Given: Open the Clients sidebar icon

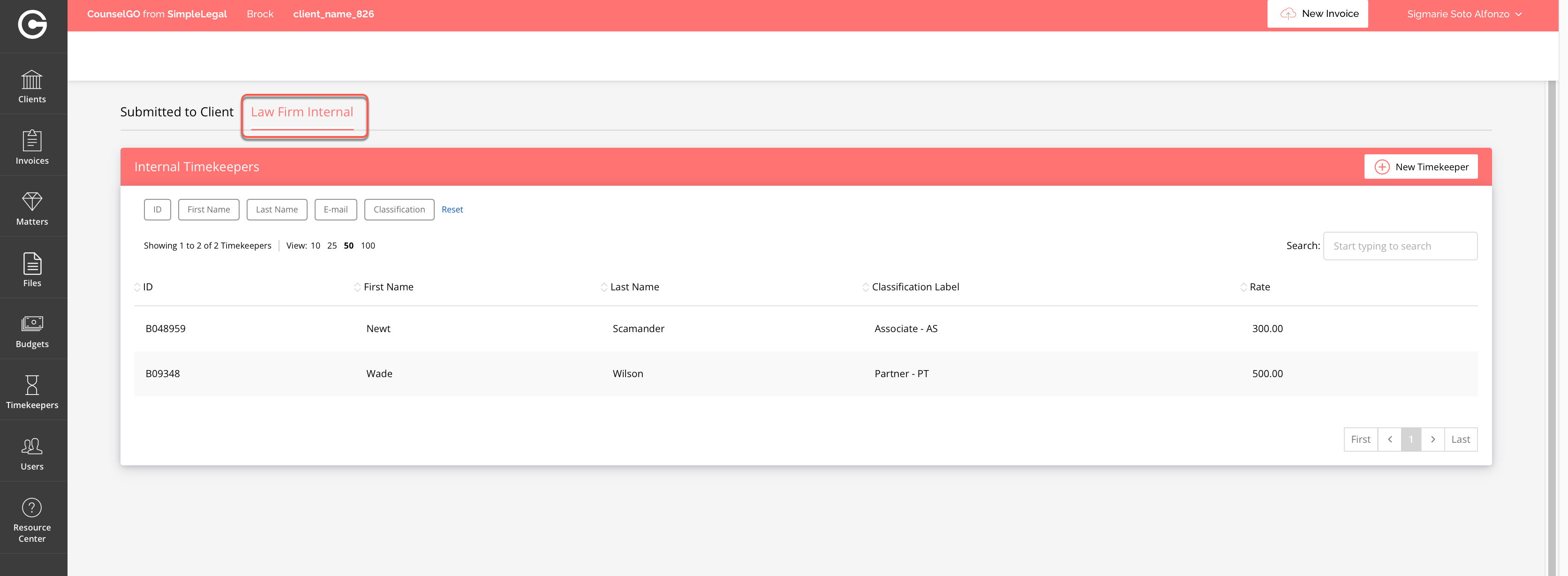Looking at the screenshot, I should pos(32,86).
